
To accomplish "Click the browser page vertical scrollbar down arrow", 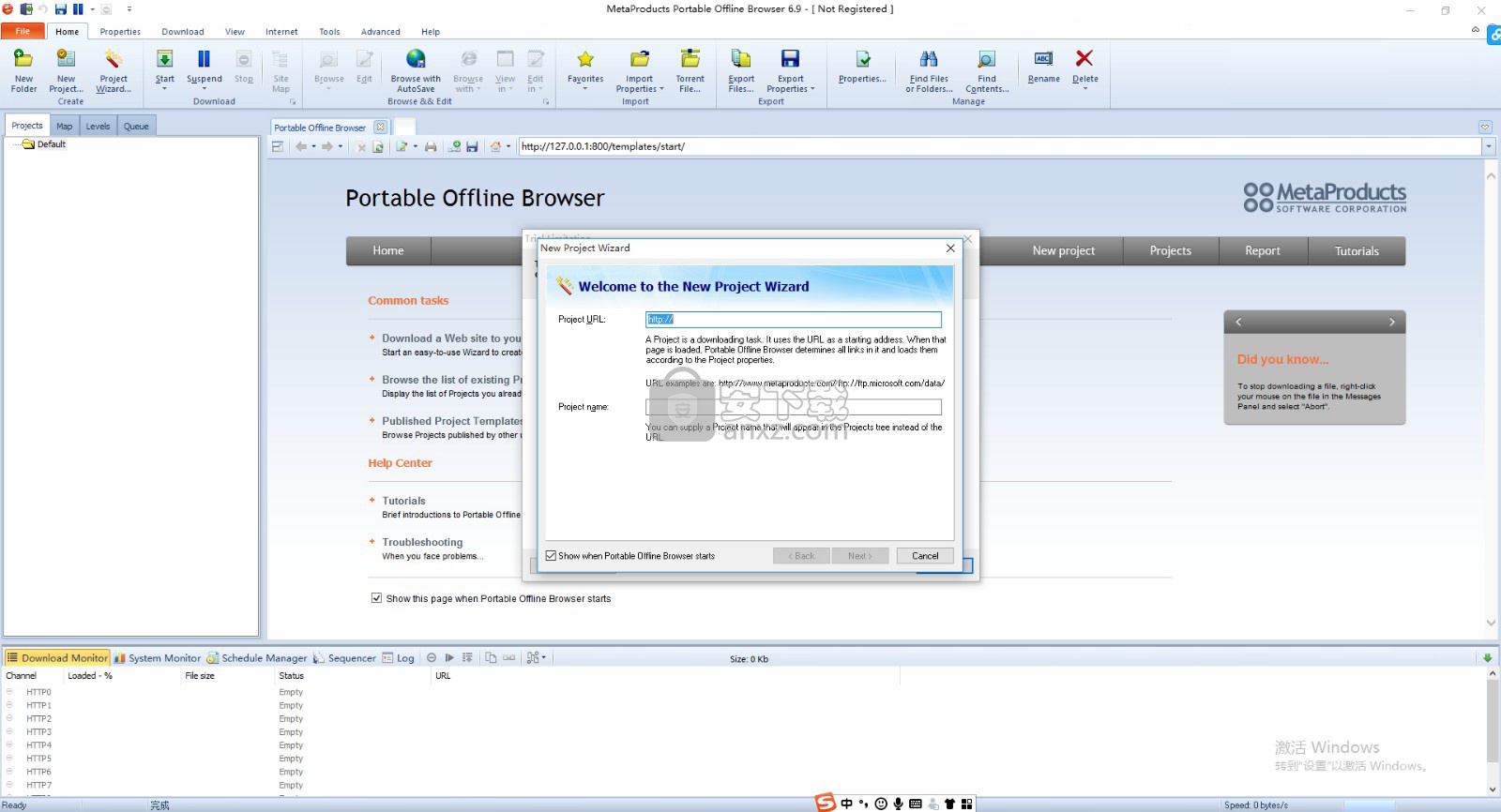I will click(1491, 623).
